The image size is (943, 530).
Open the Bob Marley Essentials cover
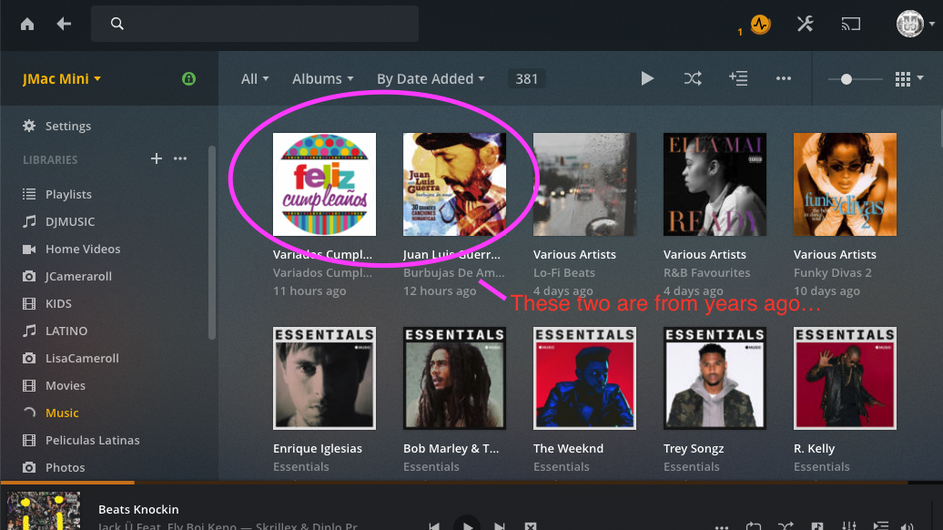click(455, 378)
